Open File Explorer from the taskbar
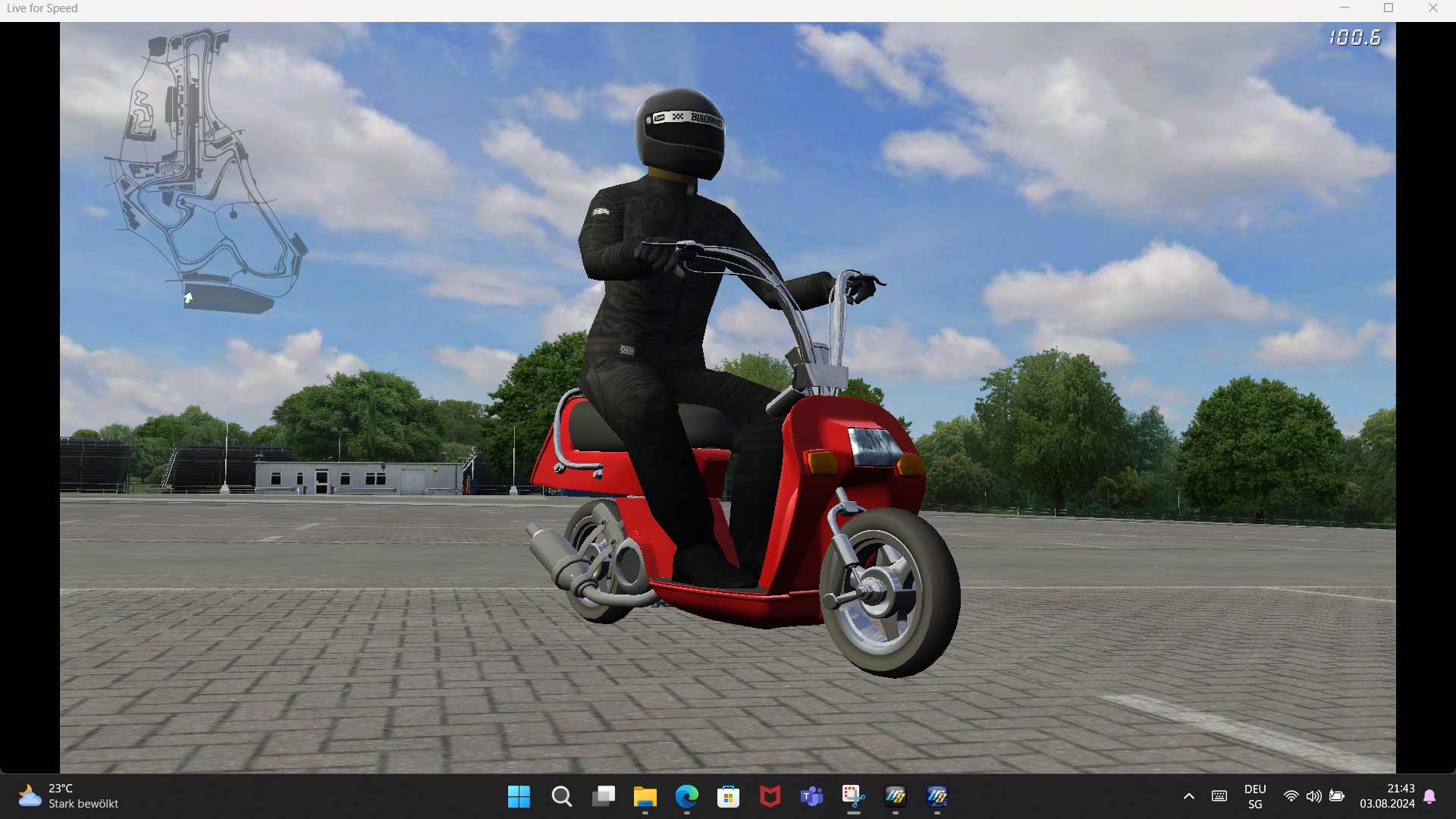Screen dimensions: 1456x819 pyautogui.click(x=645, y=796)
